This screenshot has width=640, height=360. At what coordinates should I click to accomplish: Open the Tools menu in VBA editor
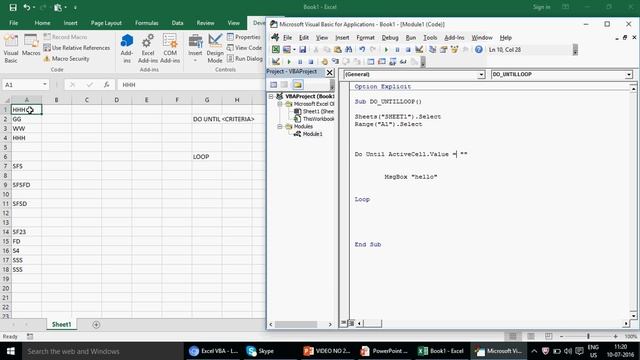click(x=430, y=38)
